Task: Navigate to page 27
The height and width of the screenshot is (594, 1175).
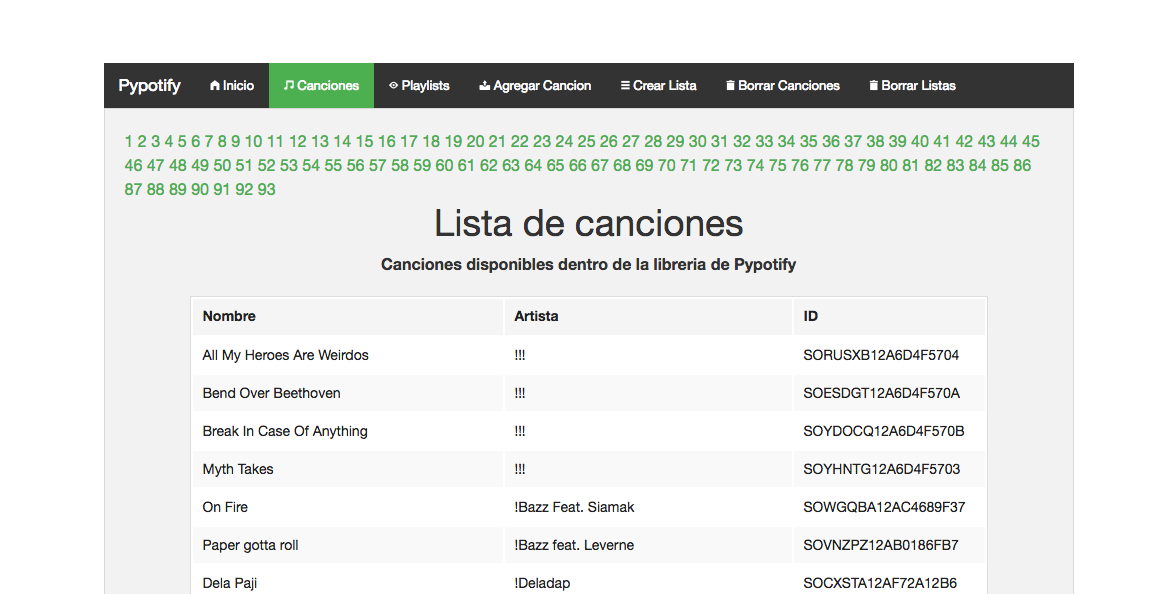Action: pos(631,141)
